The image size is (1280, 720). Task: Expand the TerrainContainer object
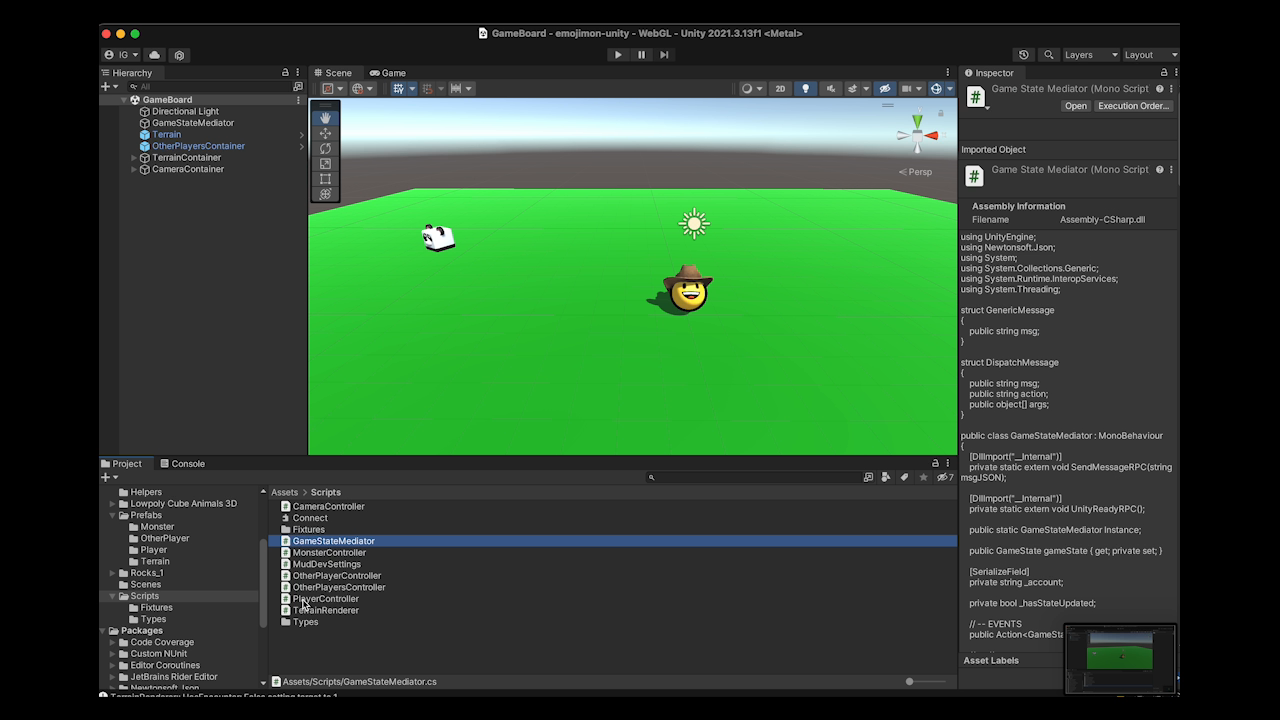135,158
